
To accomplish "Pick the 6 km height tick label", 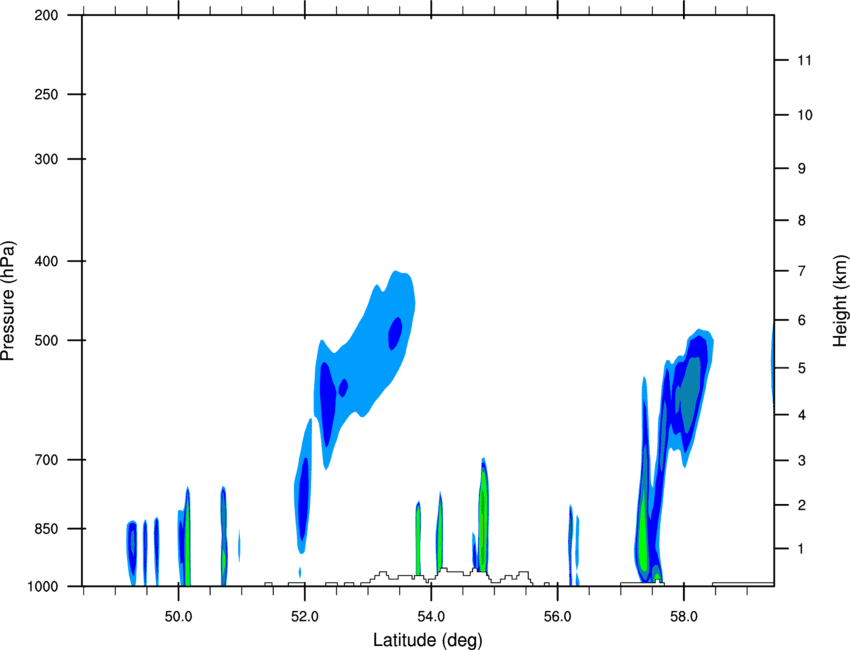I will tap(801, 320).
